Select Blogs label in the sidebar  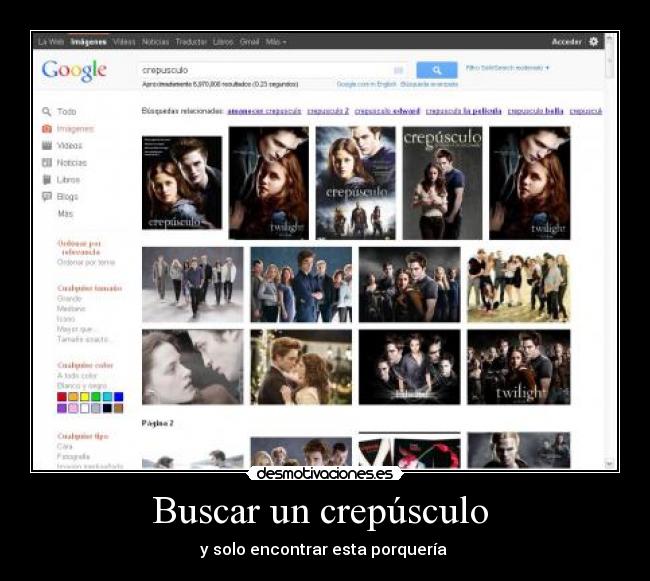click(x=68, y=196)
